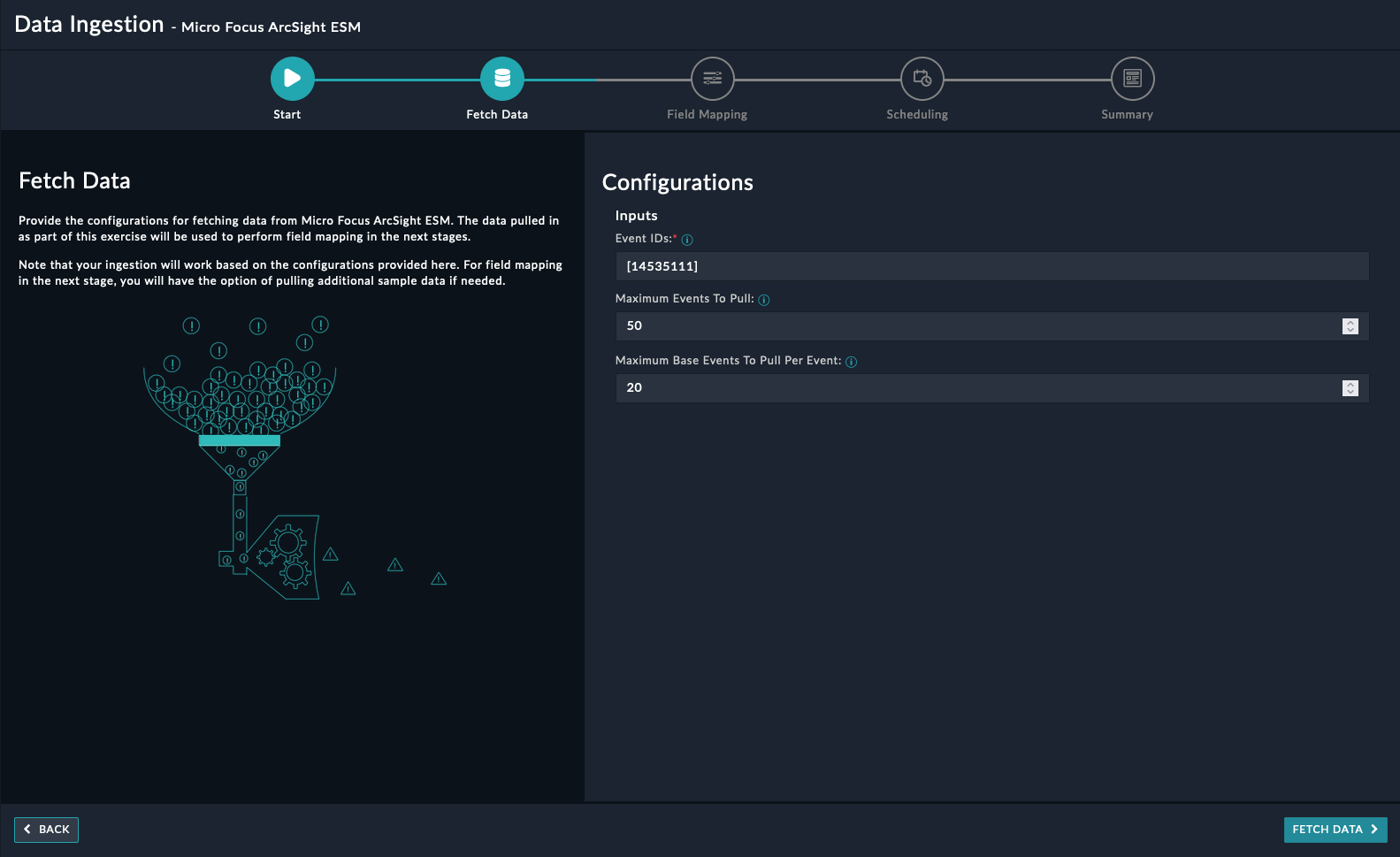Image resolution: width=1400 pixels, height=857 pixels.
Task: Click the Summary step label
Action: tap(1127, 115)
